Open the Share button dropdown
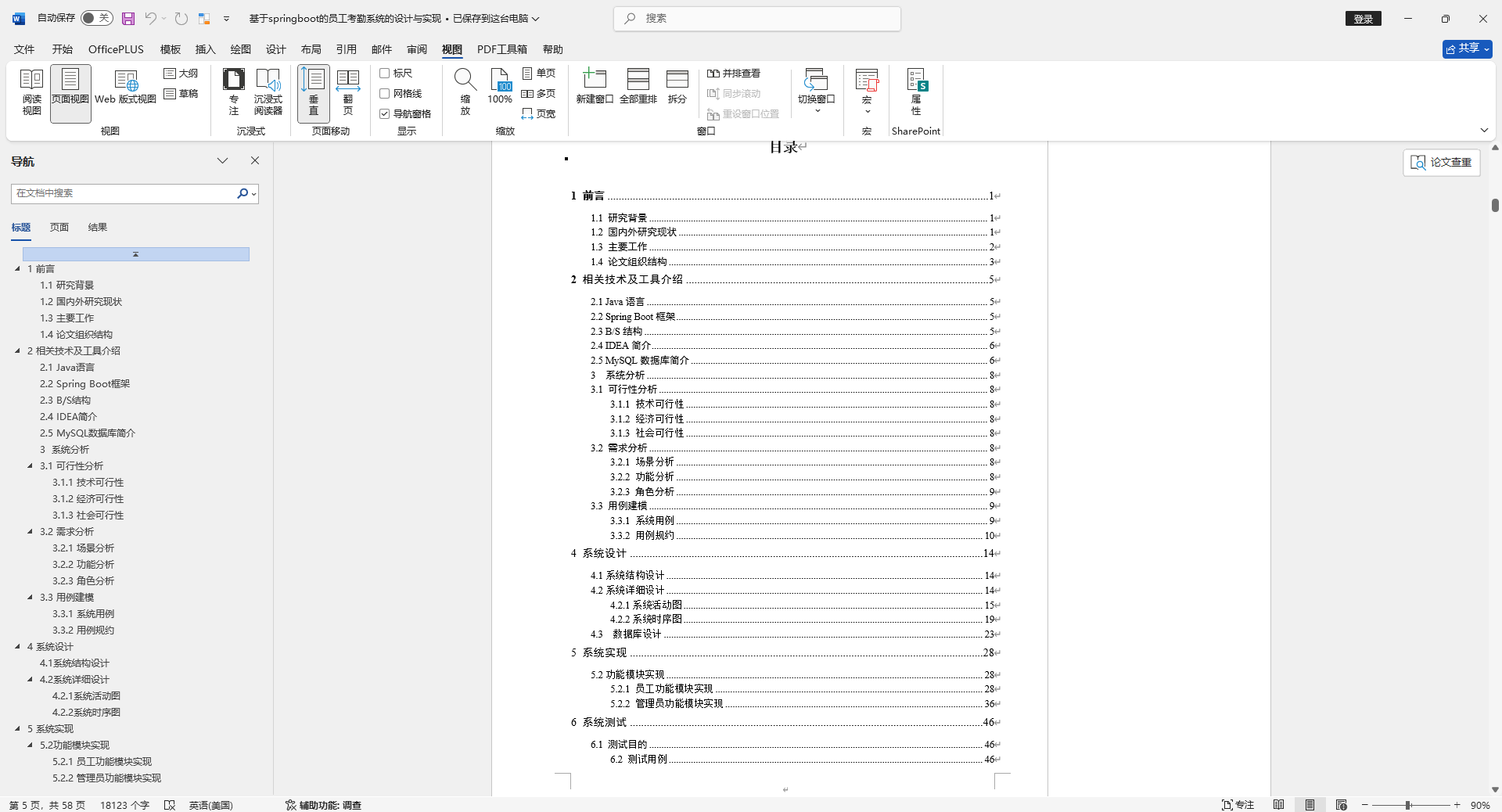 [1468, 49]
